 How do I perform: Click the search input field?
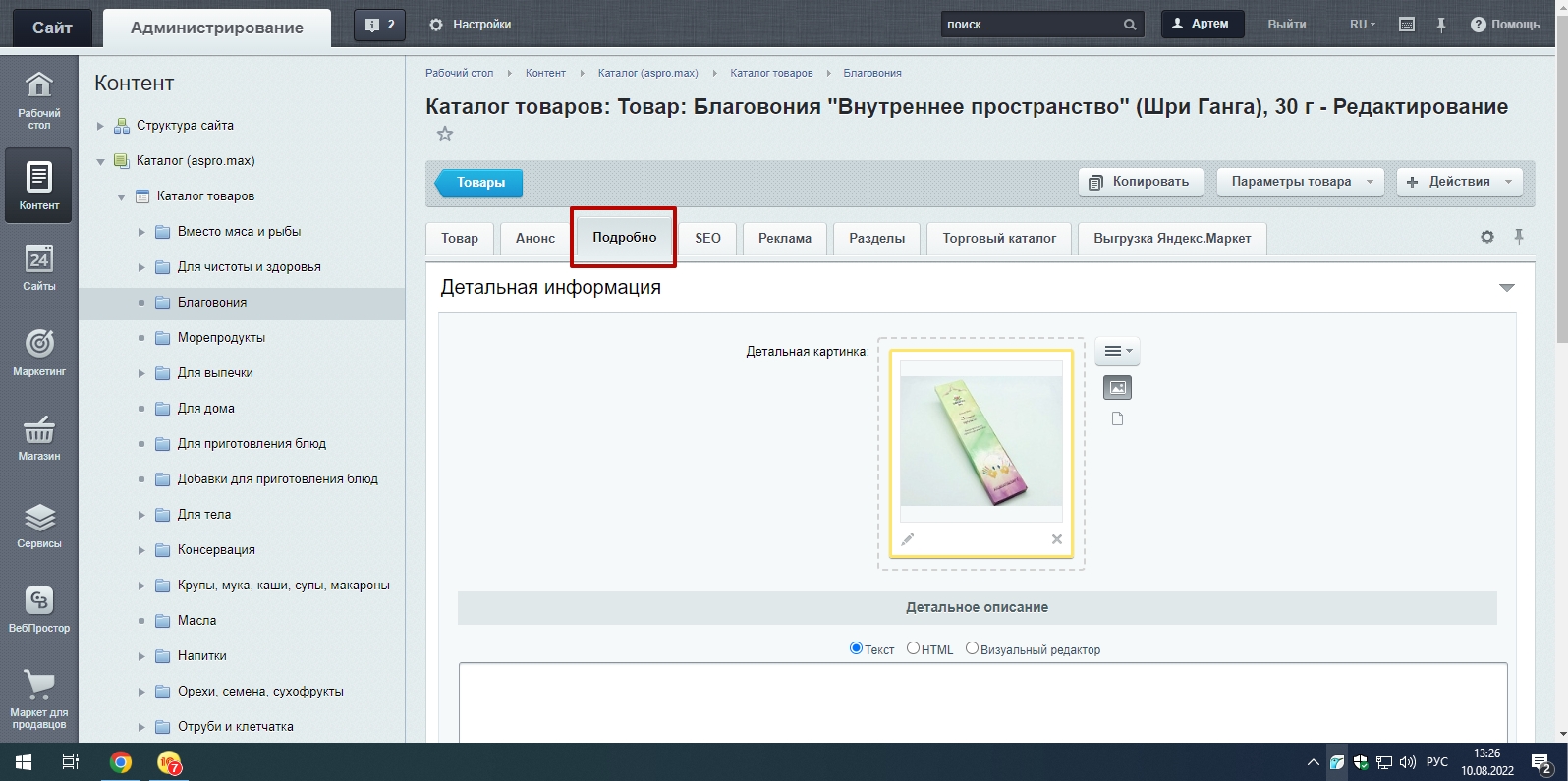pyautogui.click(x=1030, y=25)
